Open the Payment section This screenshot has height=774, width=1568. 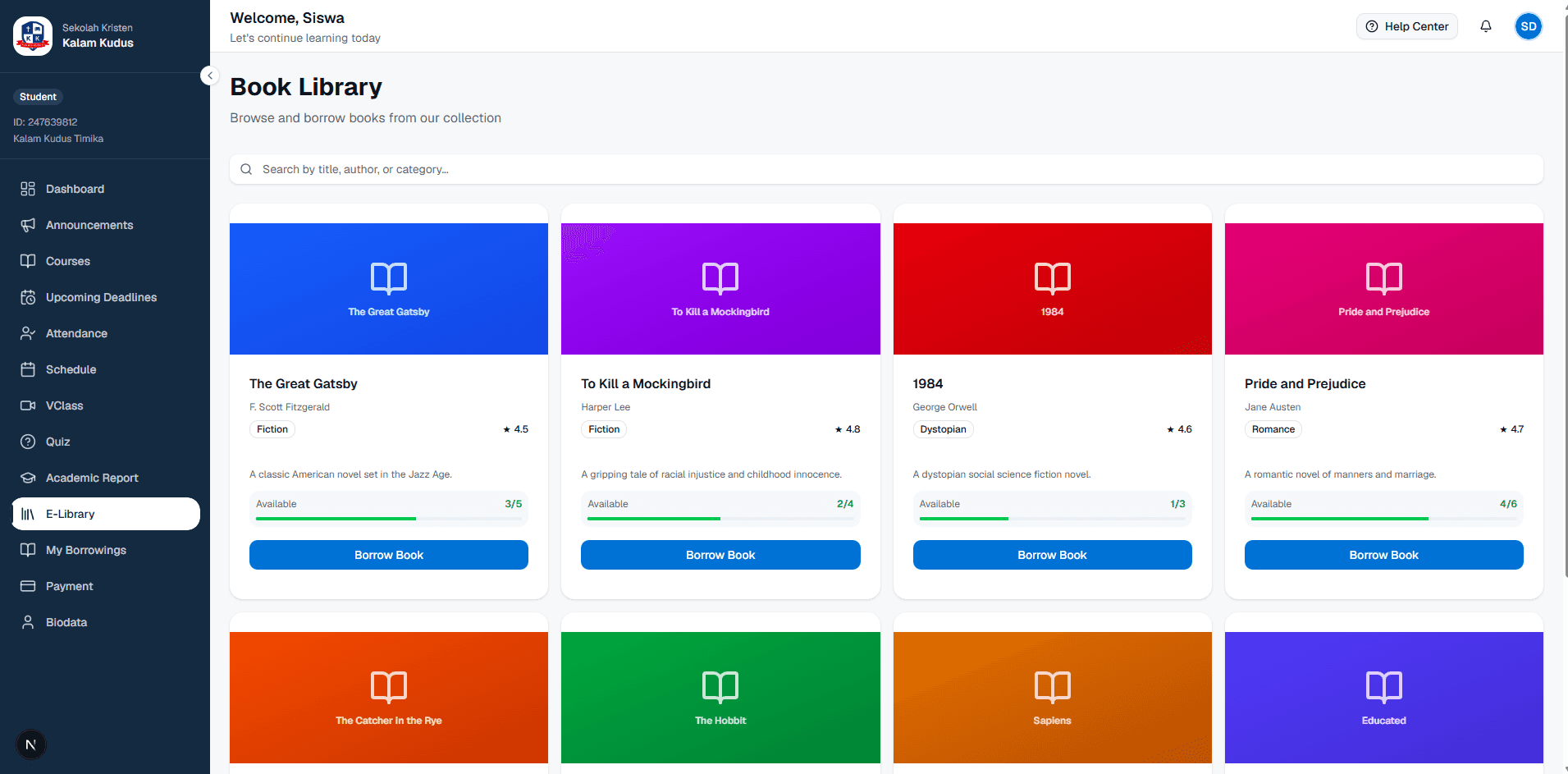[106, 586]
